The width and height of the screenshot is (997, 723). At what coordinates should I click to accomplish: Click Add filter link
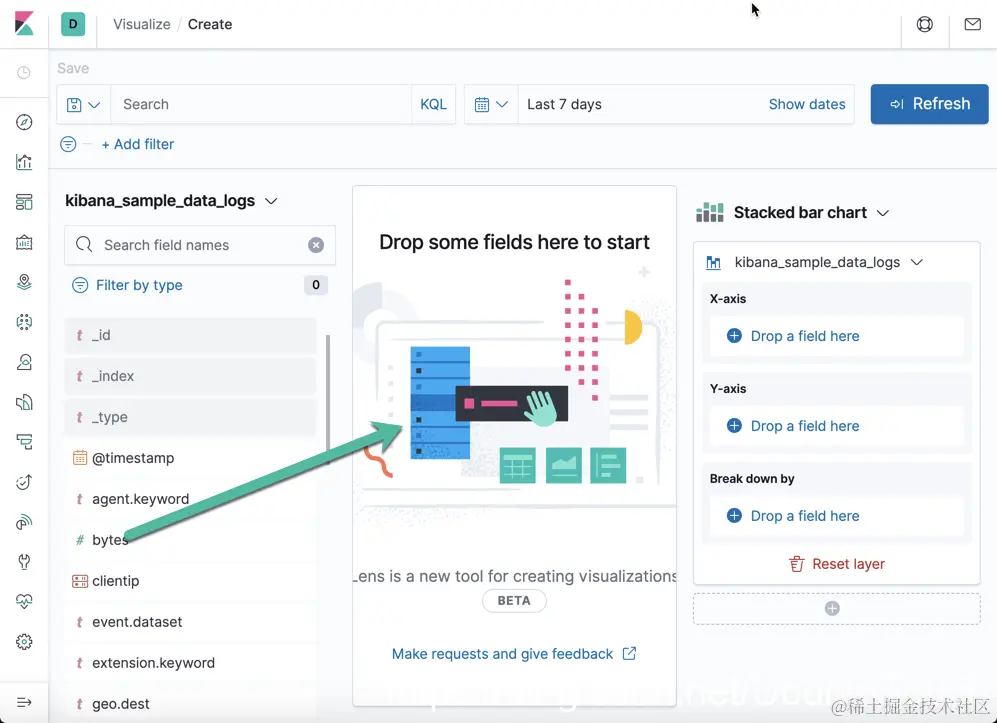coord(138,144)
